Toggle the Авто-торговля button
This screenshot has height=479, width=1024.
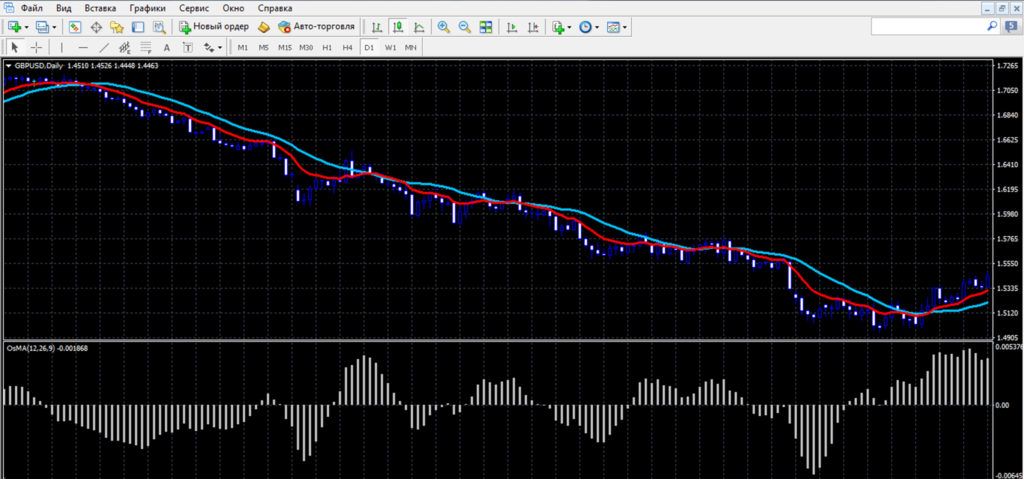tap(316, 27)
